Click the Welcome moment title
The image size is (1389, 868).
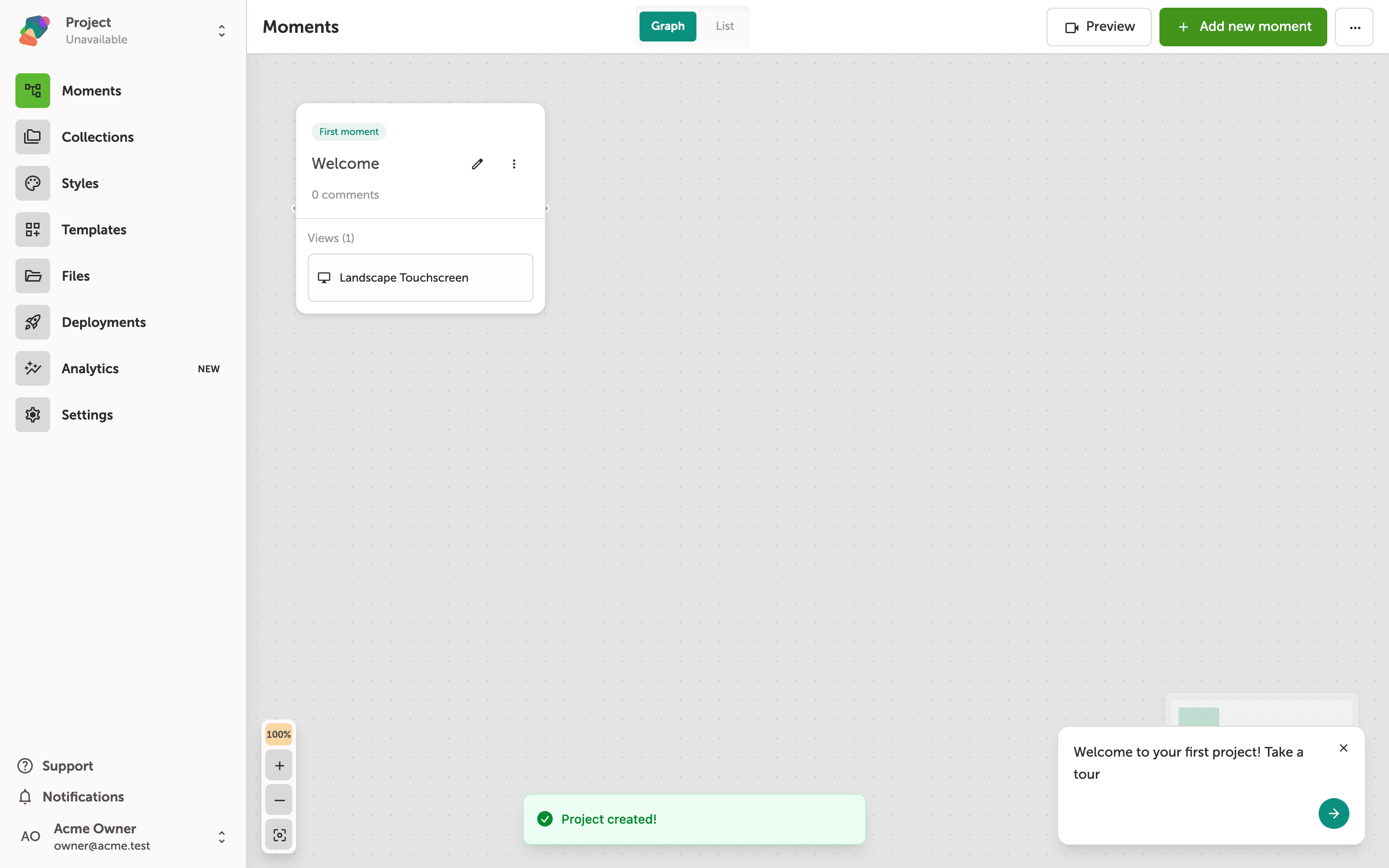tap(345, 163)
